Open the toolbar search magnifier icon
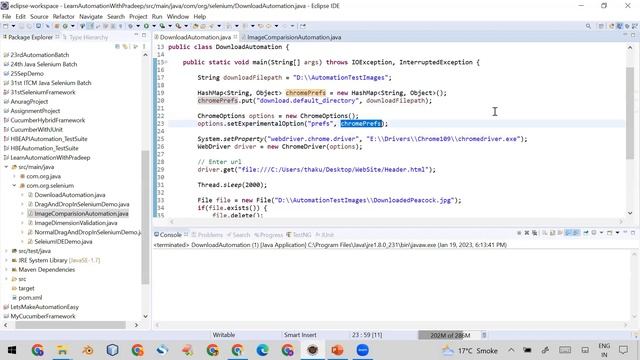This screenshot has width=640, height=360. click(x=588, y=26)
